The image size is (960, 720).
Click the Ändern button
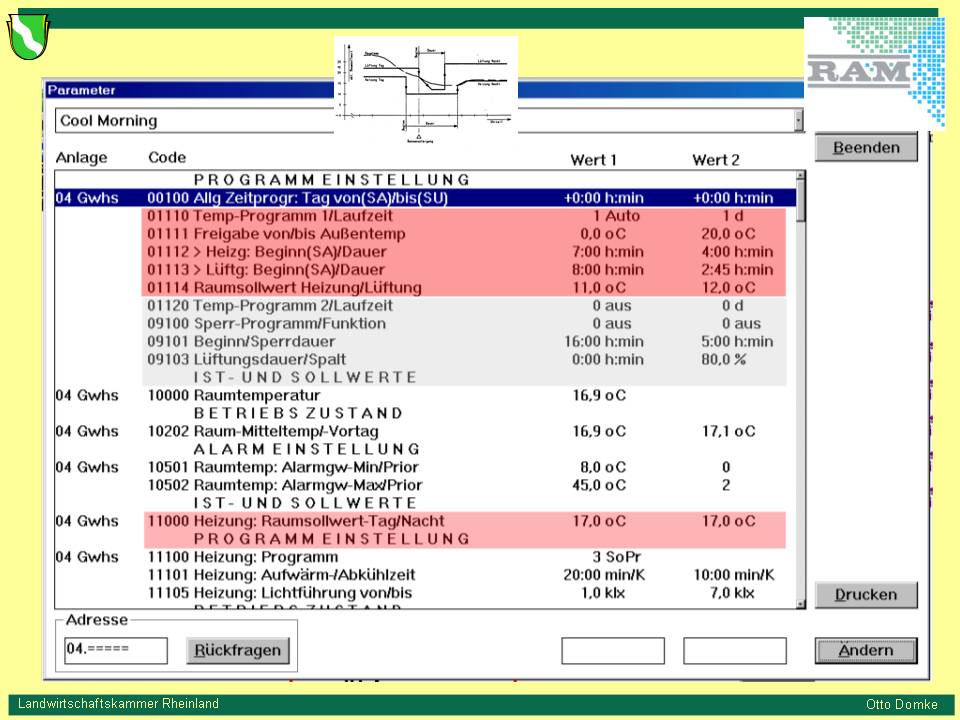tap(865, 651)
